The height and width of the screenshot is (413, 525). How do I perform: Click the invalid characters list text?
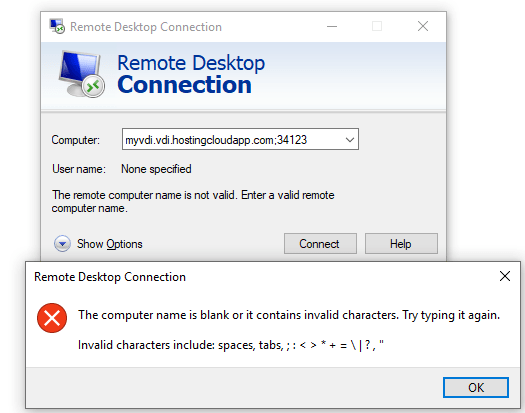click(x=231, y=345)
